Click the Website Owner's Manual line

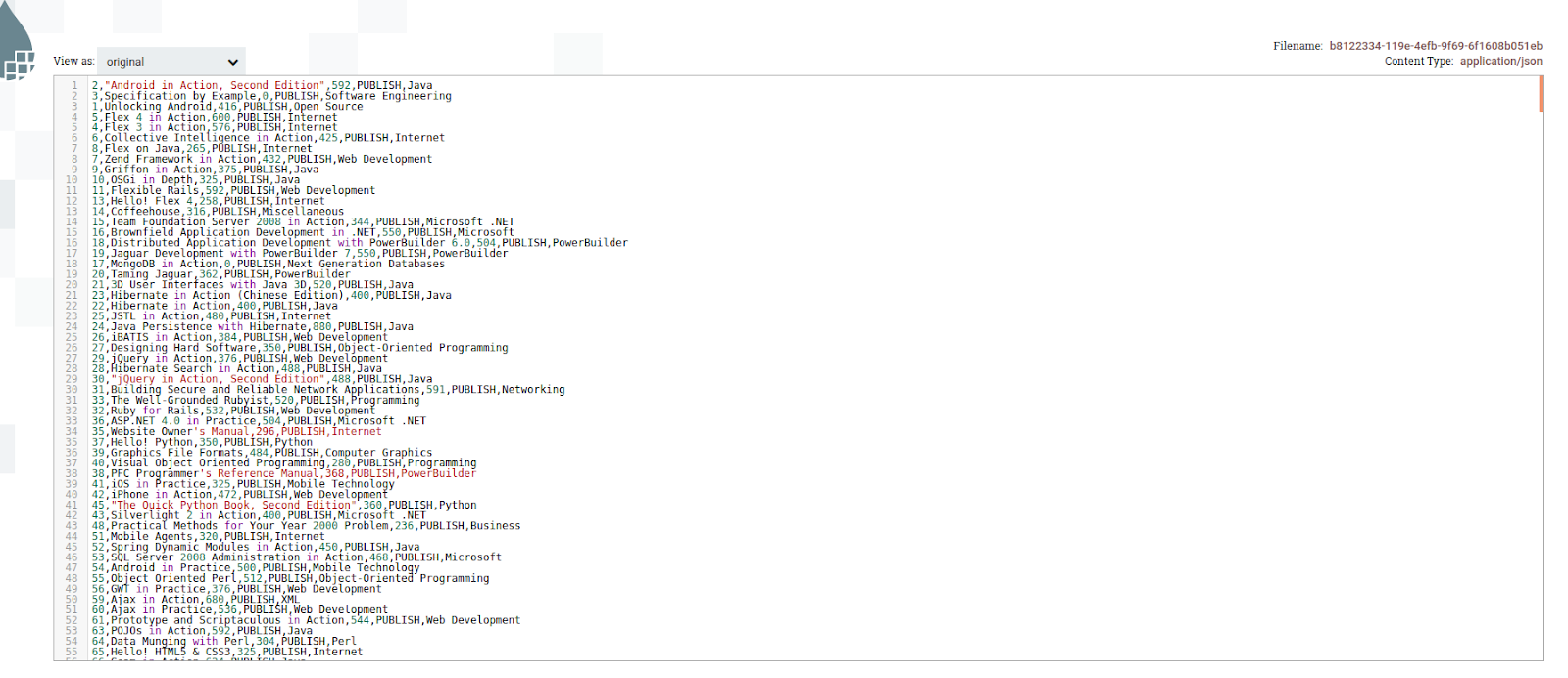pos(236,431)
